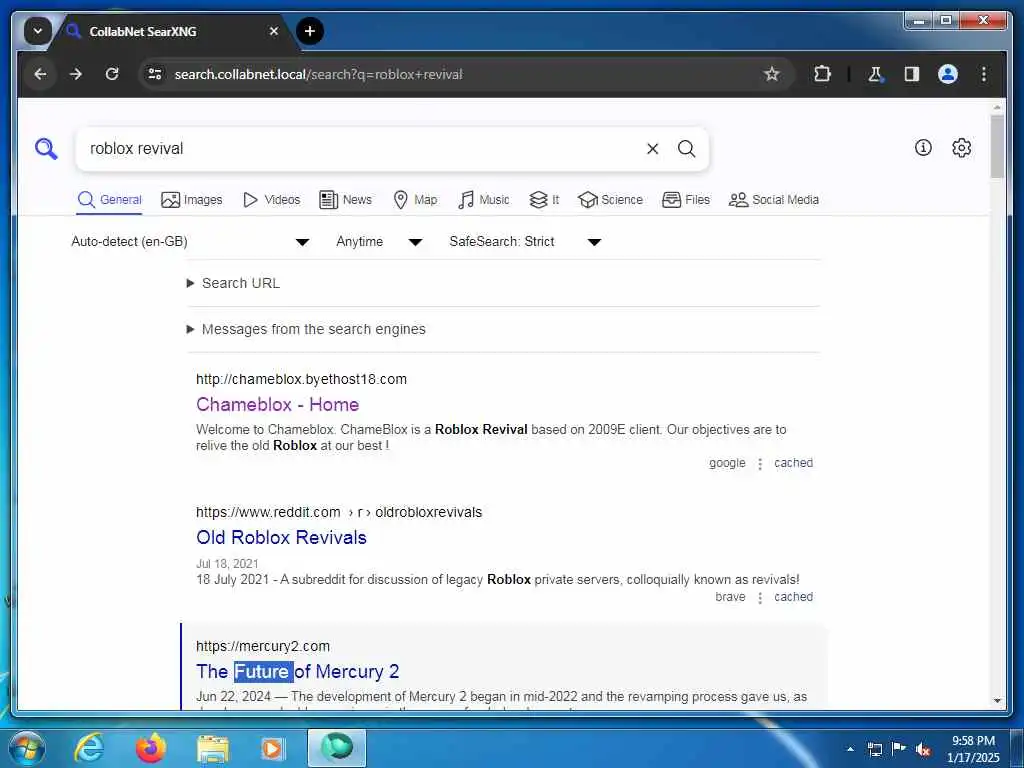Click the mercury2.com URL

pos(263,647)
